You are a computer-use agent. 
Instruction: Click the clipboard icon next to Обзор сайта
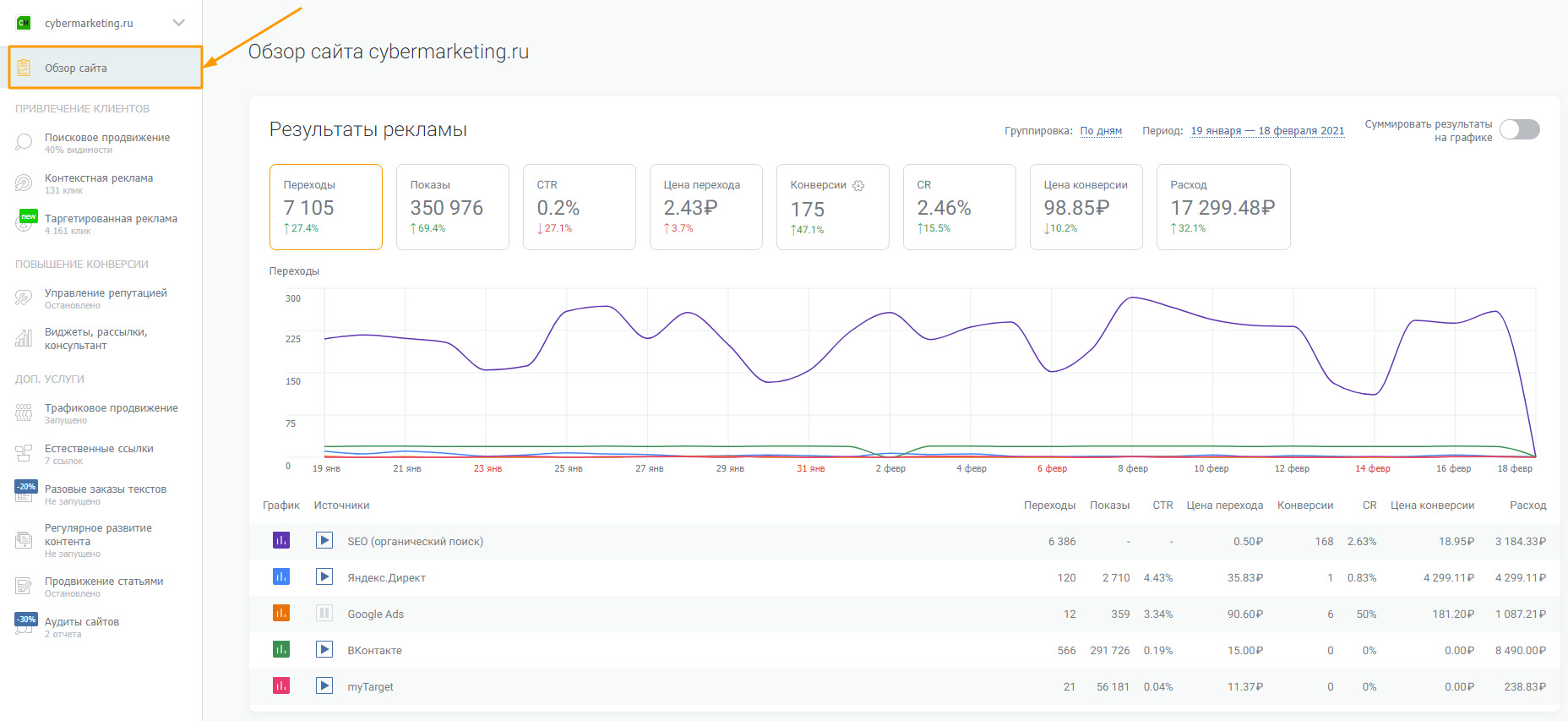24,68
